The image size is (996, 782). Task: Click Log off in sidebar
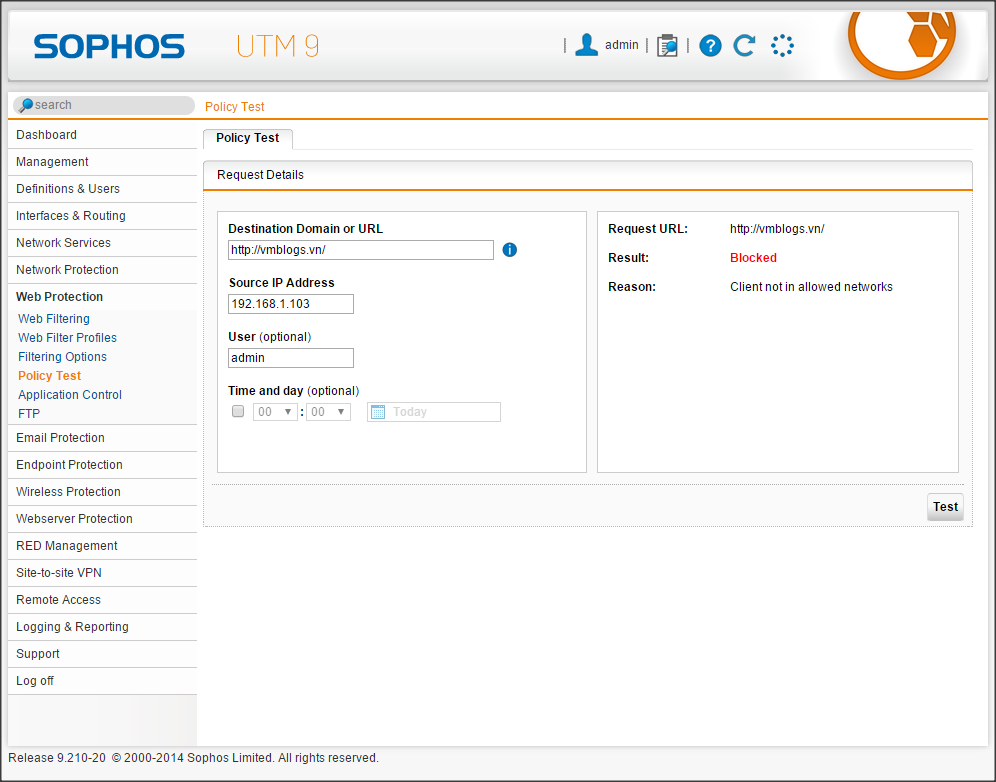click(x=35, y=681)
